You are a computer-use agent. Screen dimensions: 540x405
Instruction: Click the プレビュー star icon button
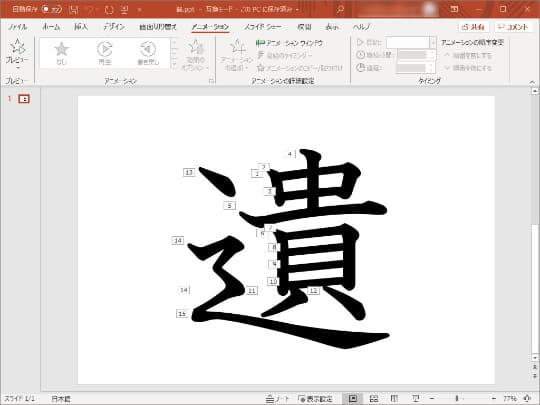pos(17,46)
